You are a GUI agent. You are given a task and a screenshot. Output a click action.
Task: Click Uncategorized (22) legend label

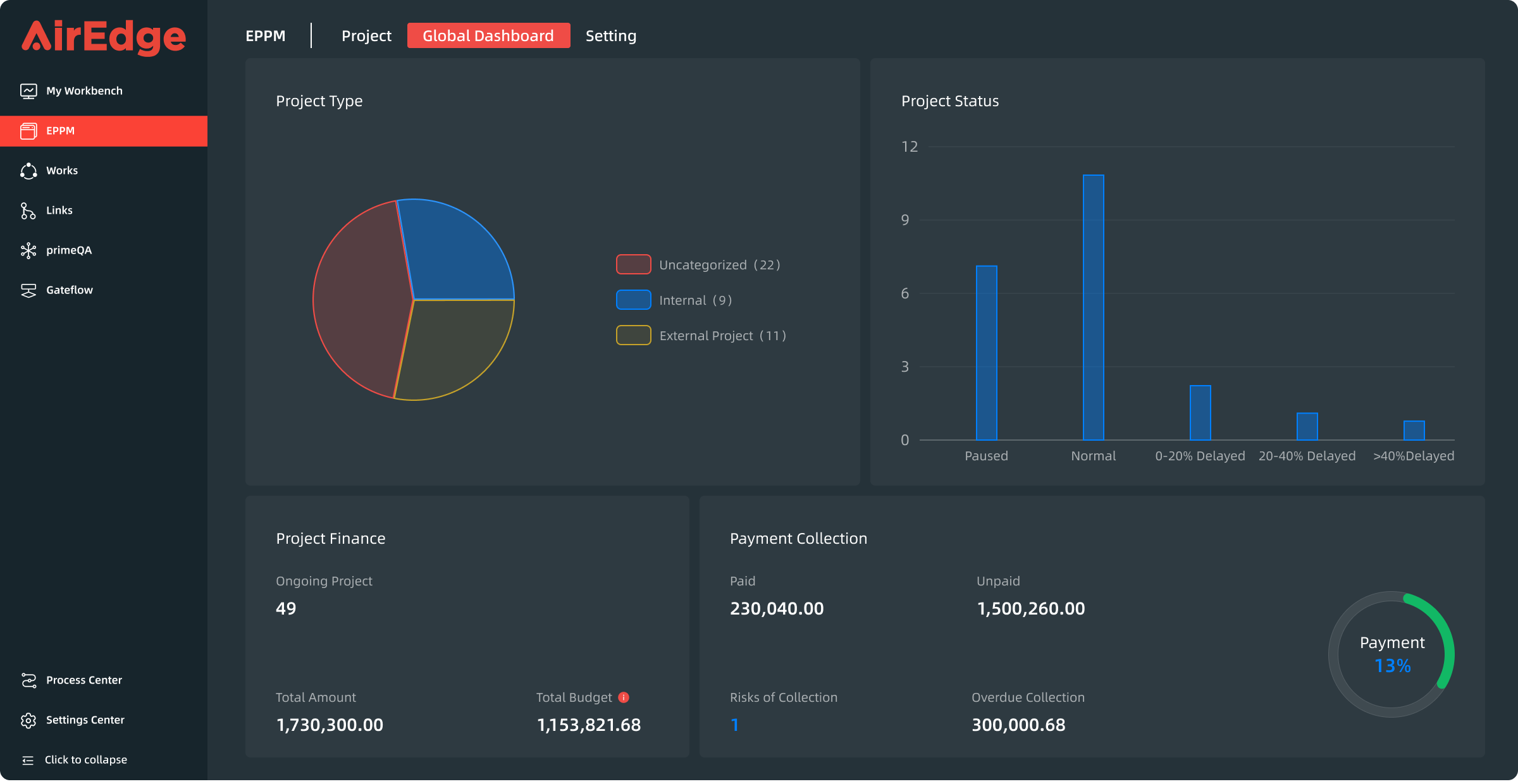(720, 265)
